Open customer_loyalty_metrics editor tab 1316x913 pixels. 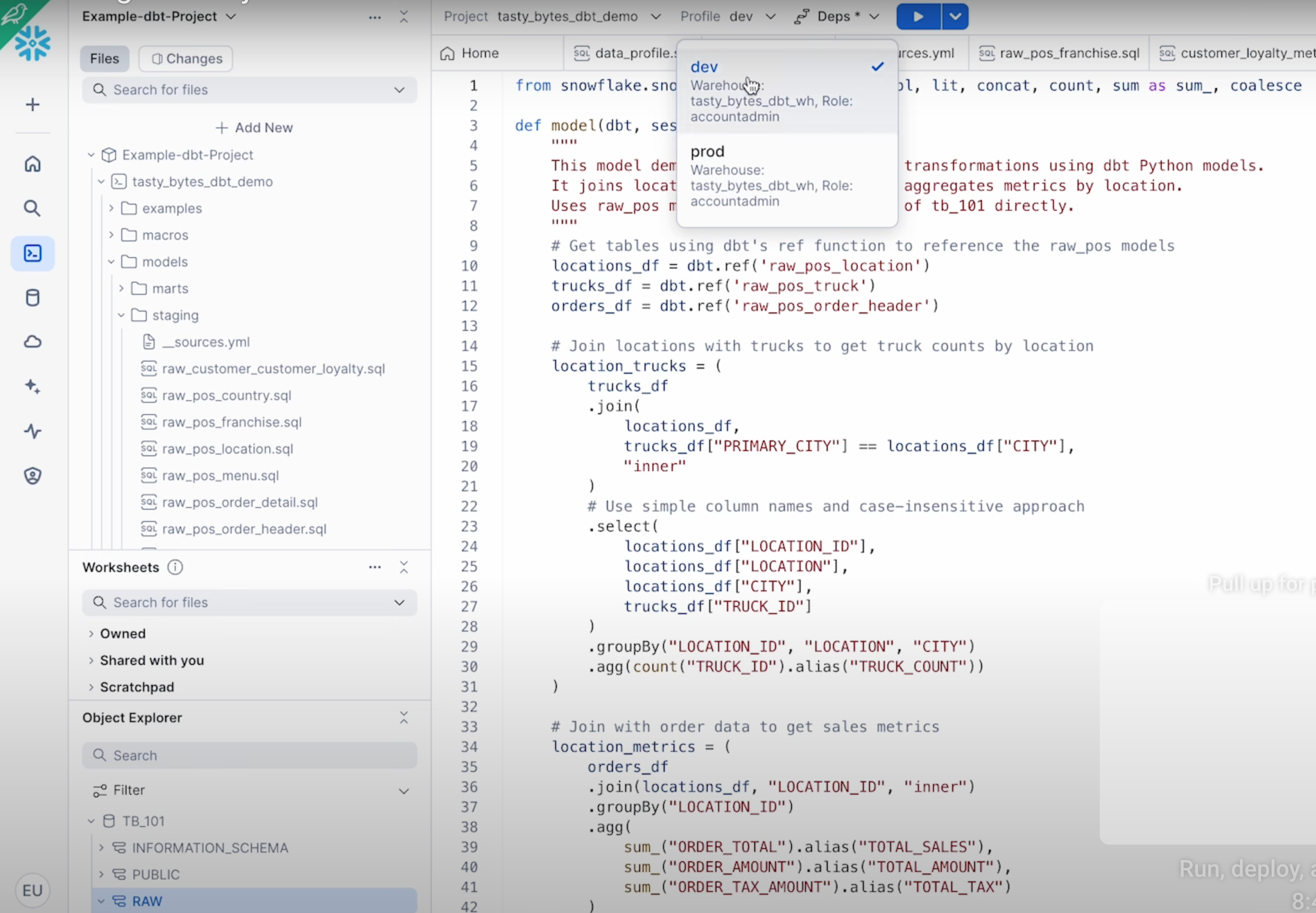tap(1236, 53)
